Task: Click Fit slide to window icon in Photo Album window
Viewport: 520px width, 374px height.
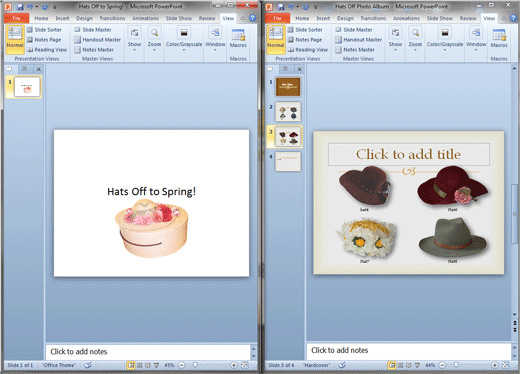Action: coord(506,365)
